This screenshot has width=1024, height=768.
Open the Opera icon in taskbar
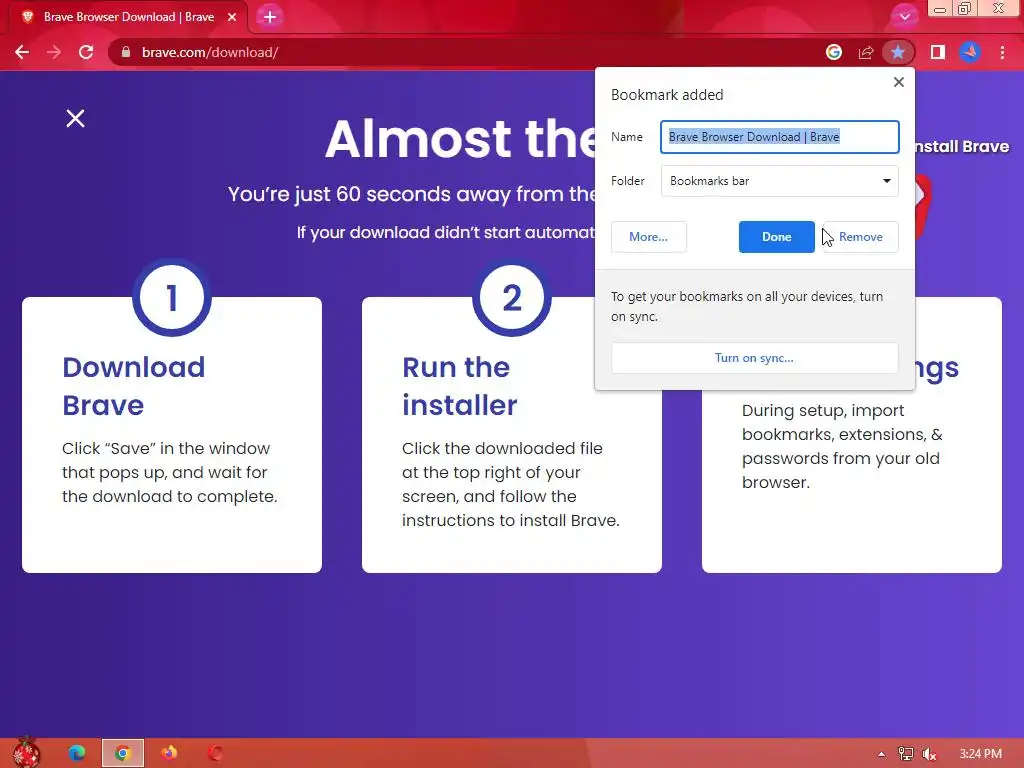click(x=215, y=753)
